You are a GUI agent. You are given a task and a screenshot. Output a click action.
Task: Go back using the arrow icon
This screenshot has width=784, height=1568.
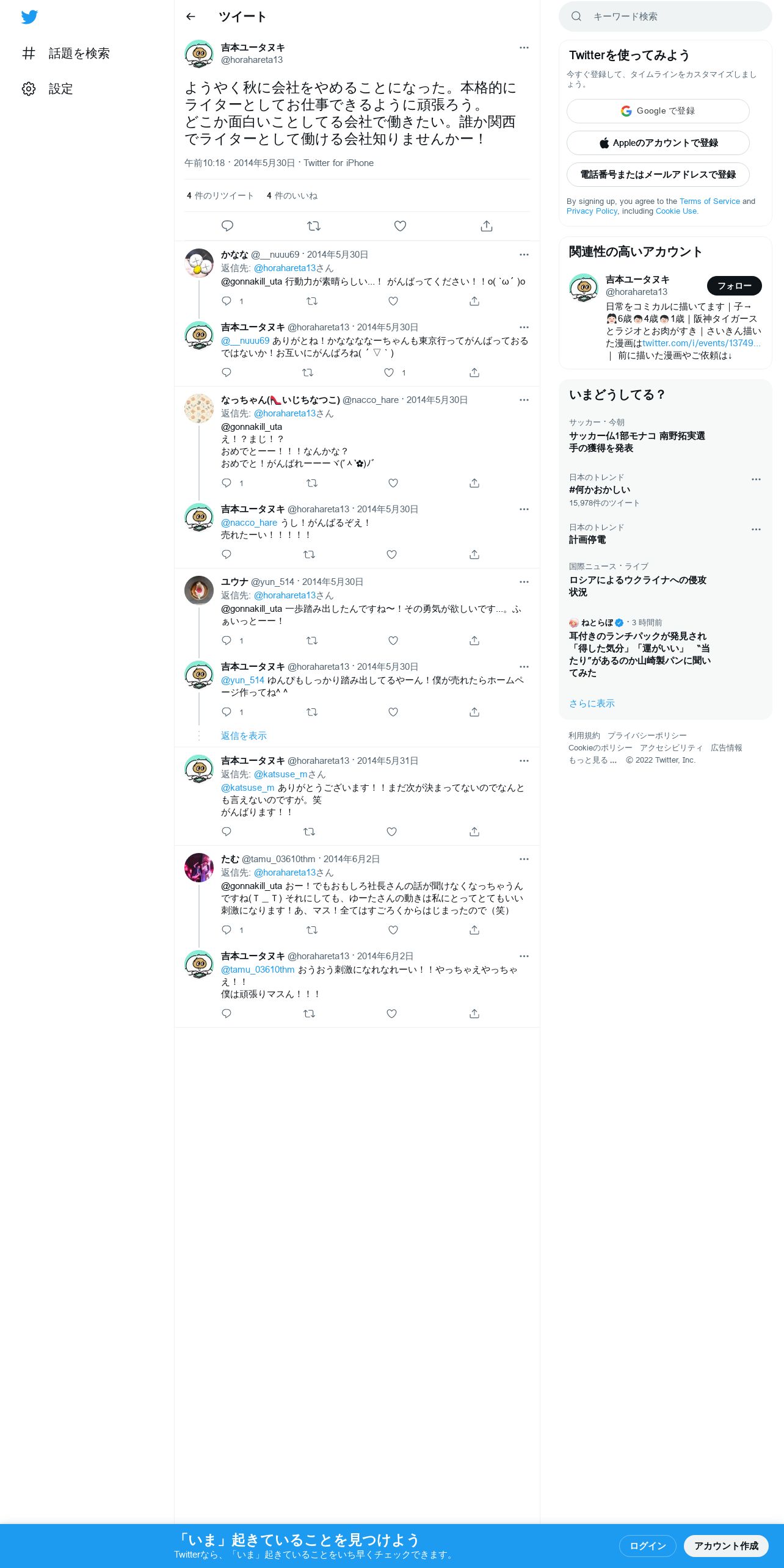tap(191, 16)
